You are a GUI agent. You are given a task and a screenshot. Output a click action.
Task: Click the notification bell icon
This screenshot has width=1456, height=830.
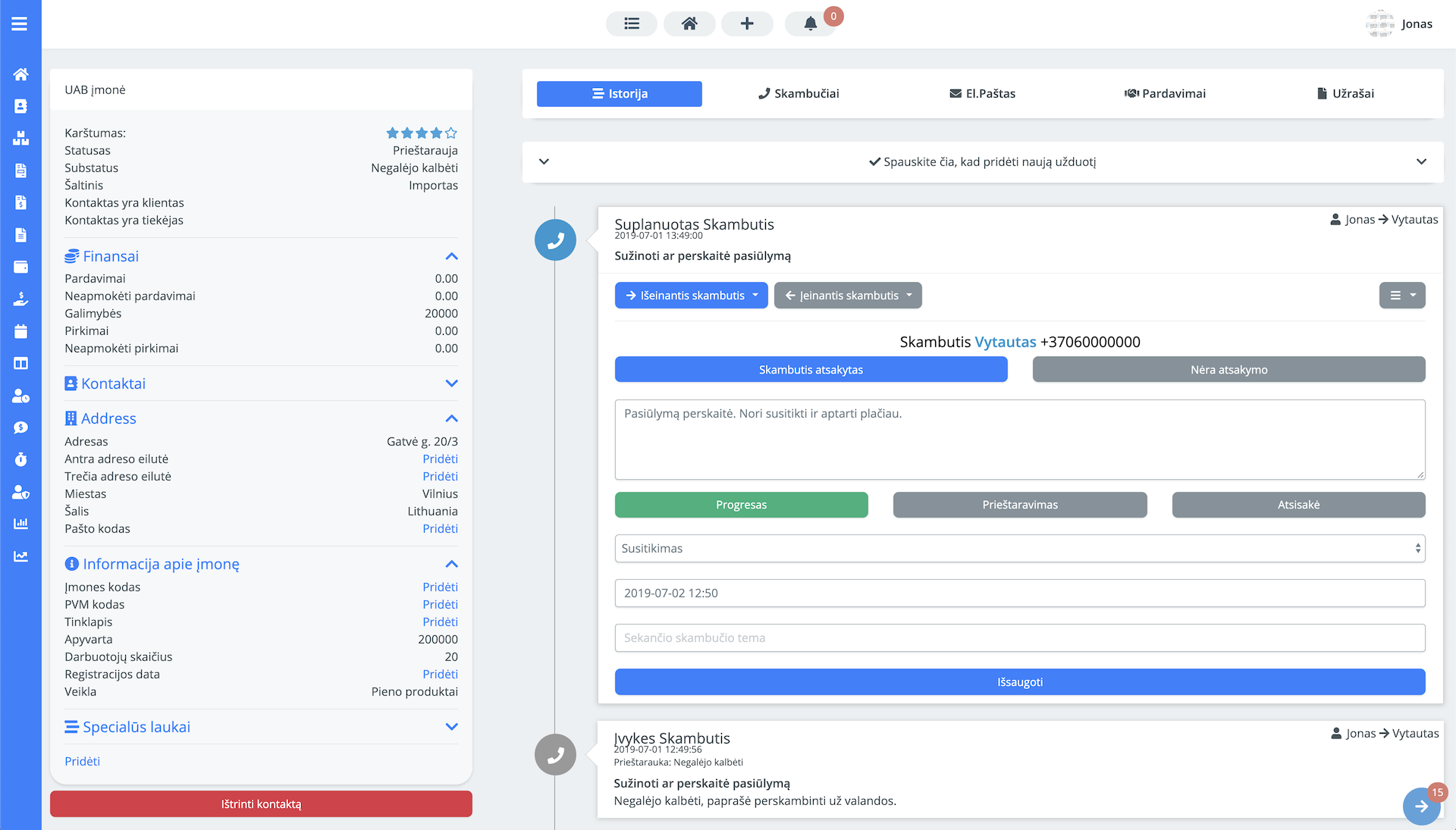(810, 23)
